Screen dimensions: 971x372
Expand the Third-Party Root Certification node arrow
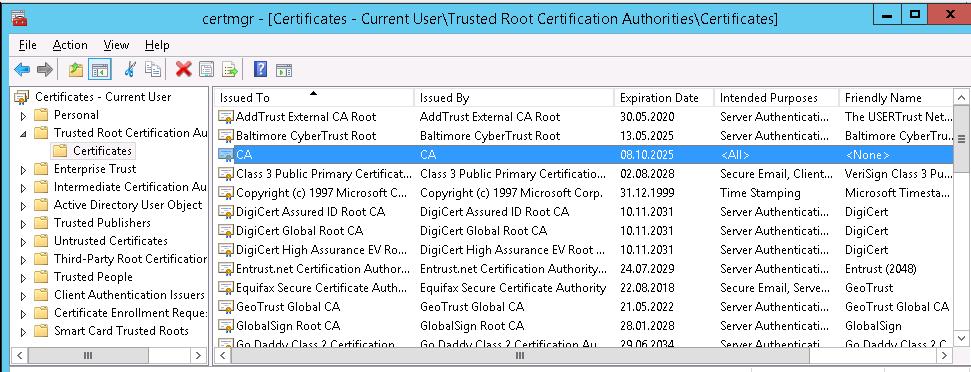[24, 259]
